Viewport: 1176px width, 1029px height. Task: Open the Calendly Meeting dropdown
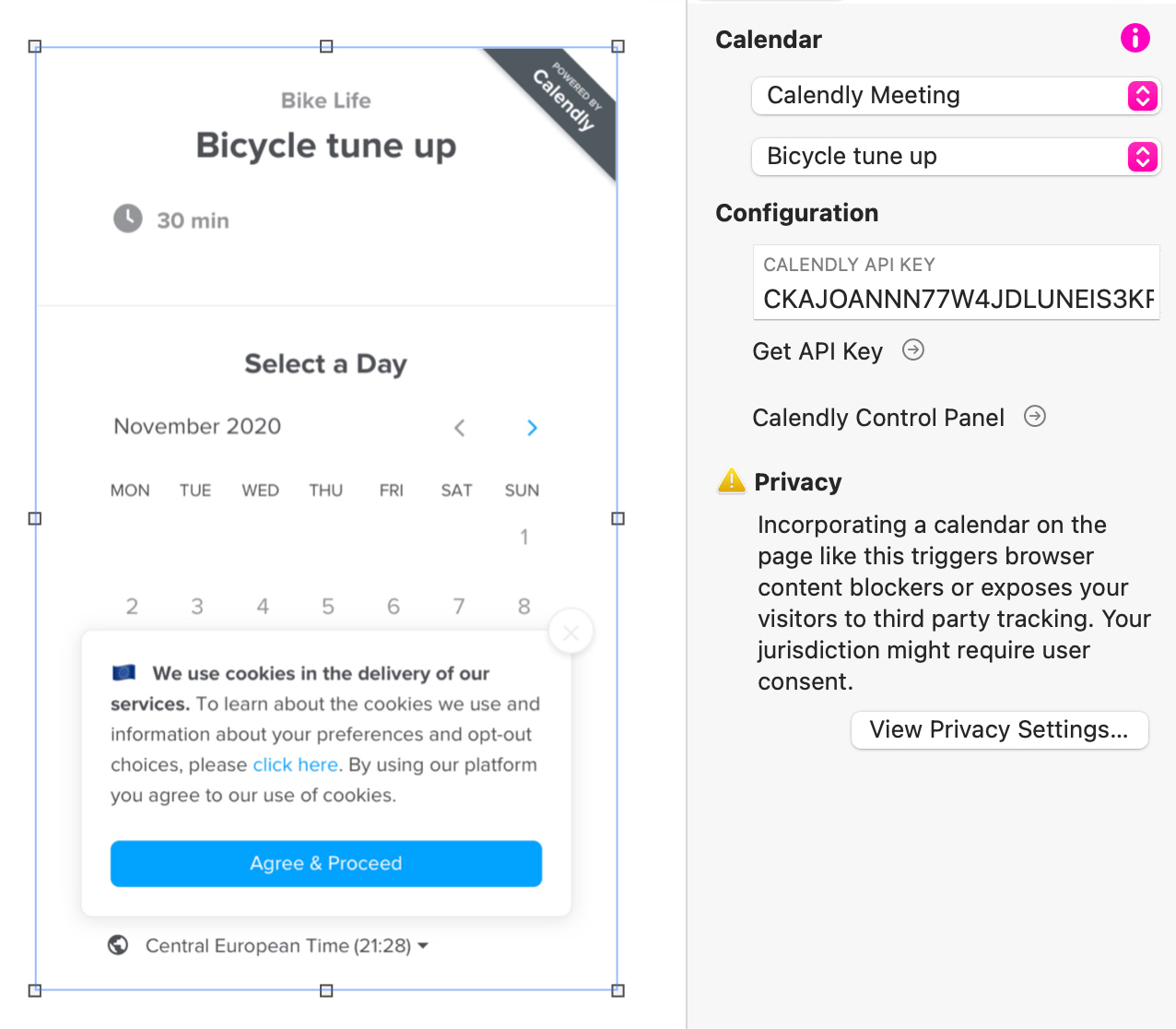point(955,96)
